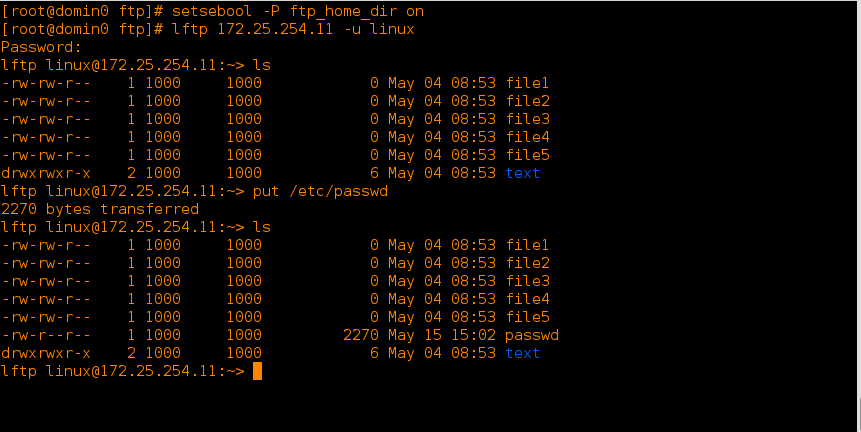This screenshot has width=861, height=432.
Task: Click the '-rw-r--r--' permissions string
Action: click(x=46, y=335)
